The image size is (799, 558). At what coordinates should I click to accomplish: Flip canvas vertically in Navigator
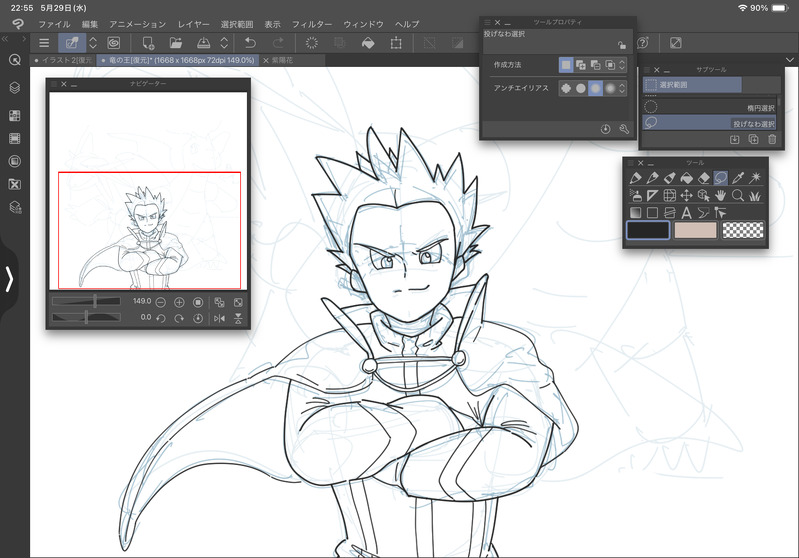238,318
